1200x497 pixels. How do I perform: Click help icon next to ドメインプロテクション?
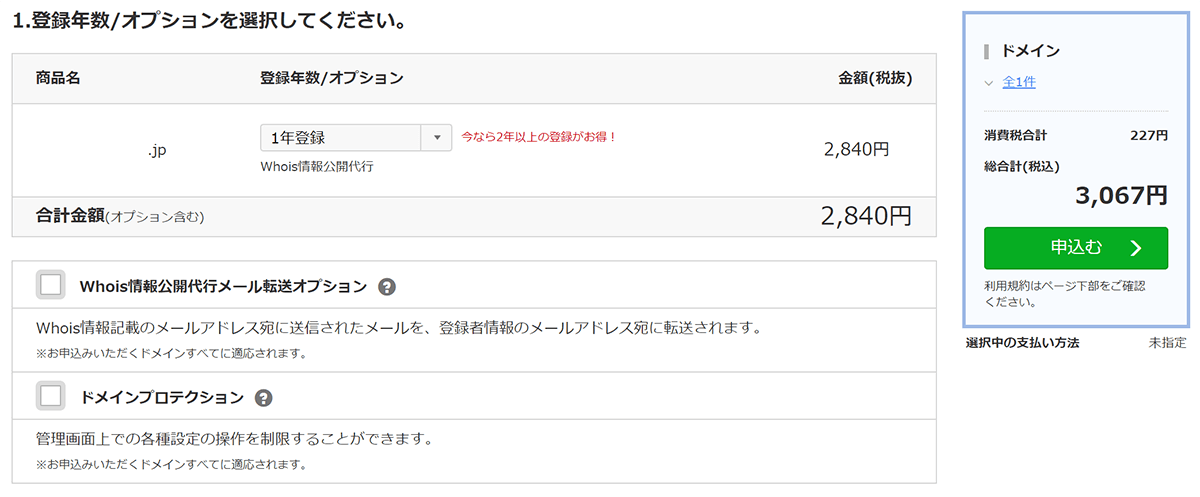(264, 398)
